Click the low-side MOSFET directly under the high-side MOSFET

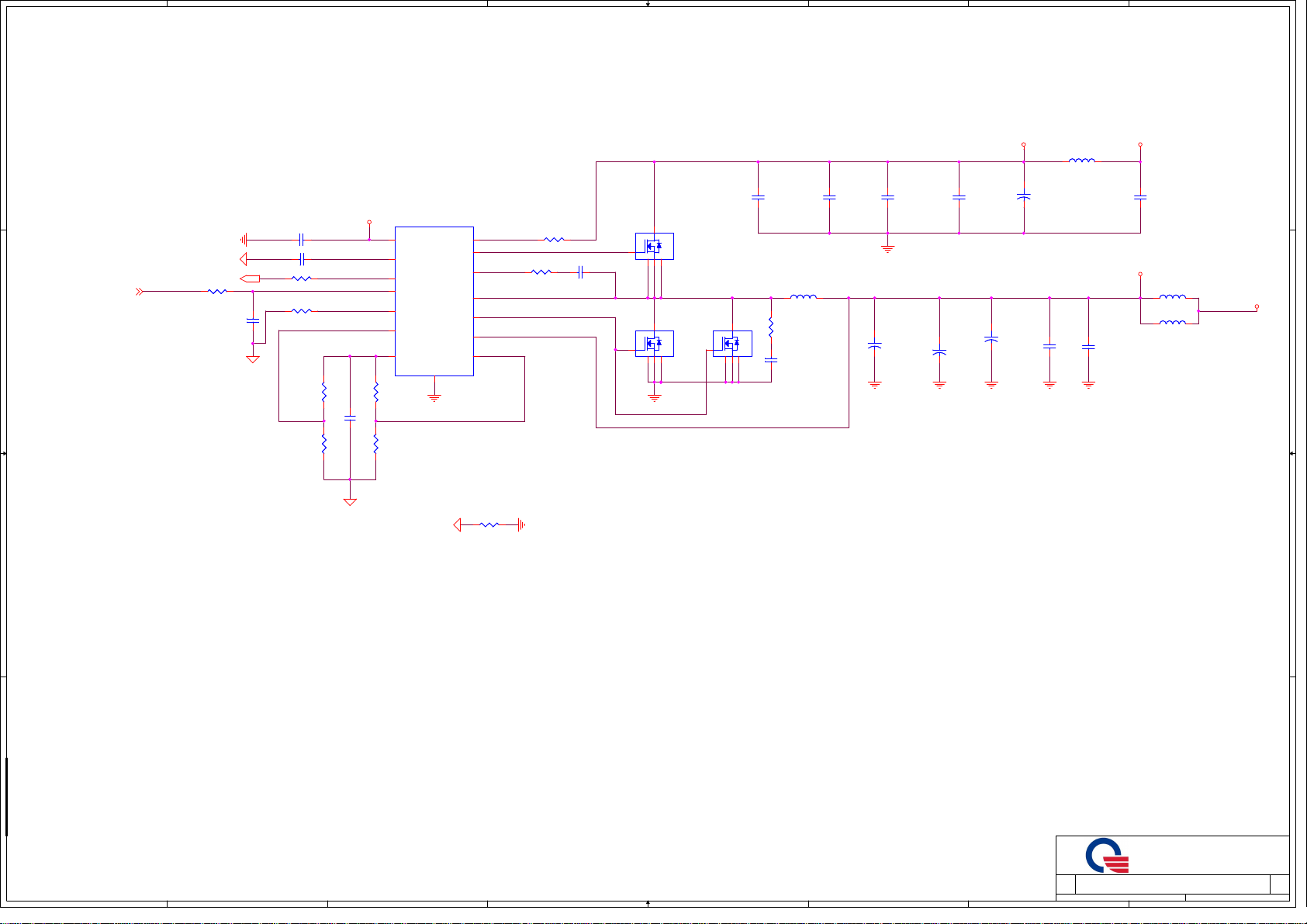click(x=655, y=344)
